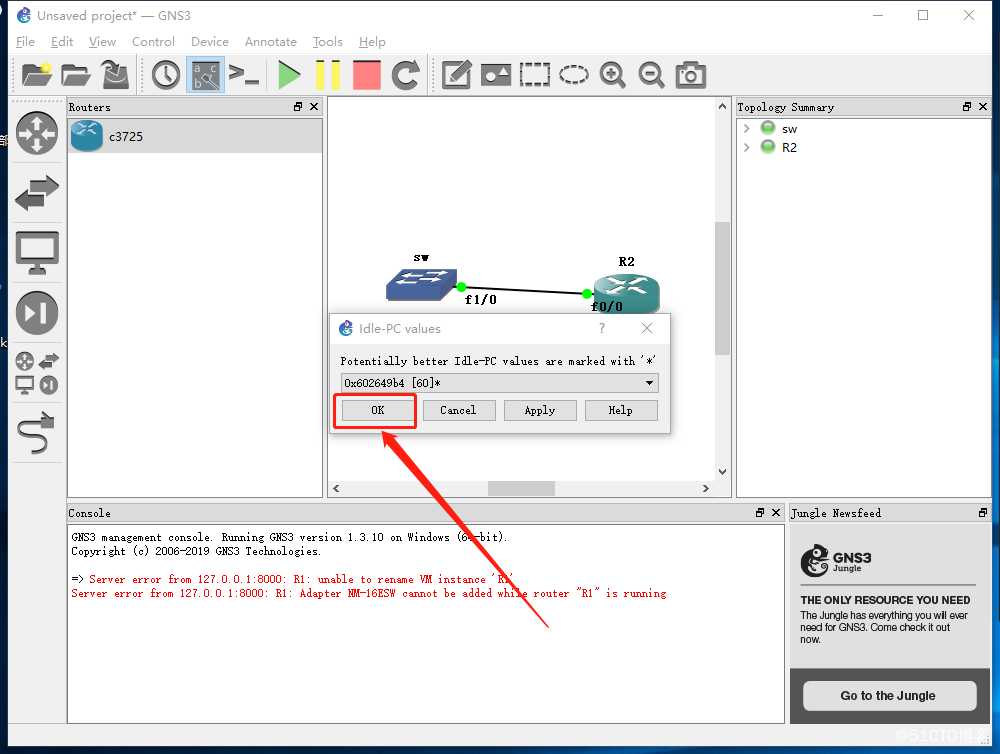Browse security devices sidebar icon
1000x754 pixels.
(36, 313)
